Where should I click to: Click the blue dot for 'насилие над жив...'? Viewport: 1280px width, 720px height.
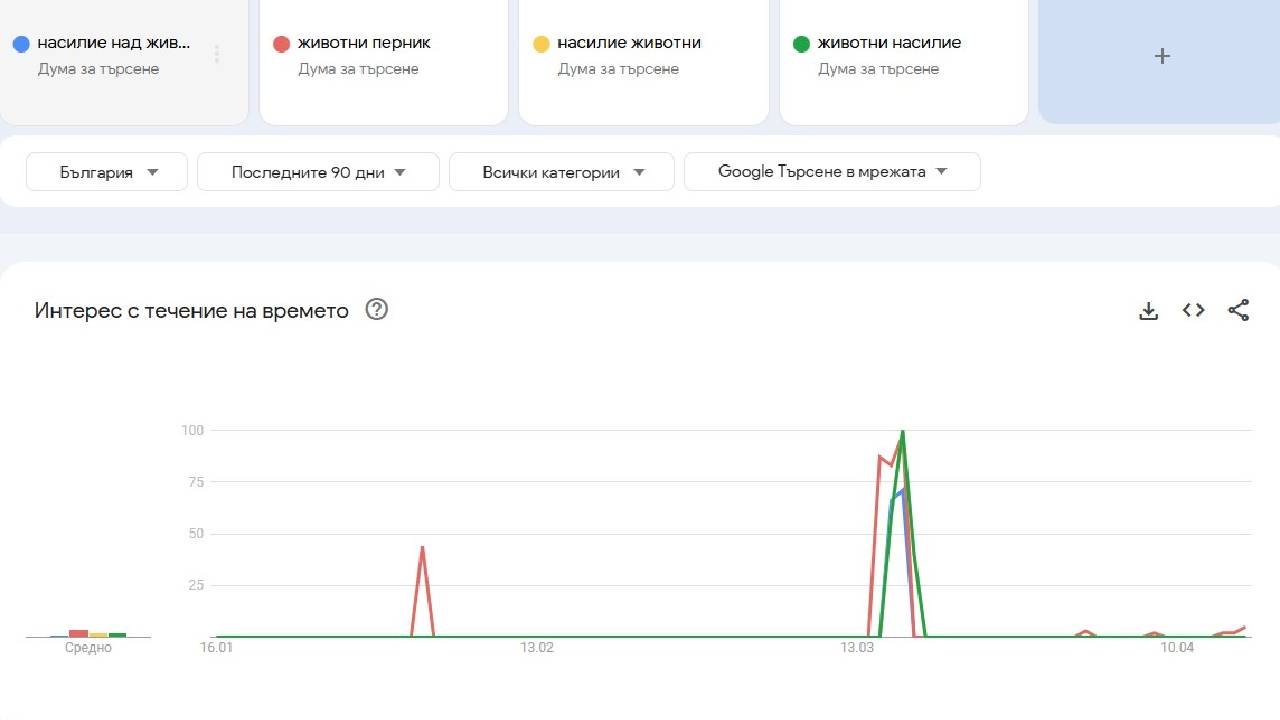(22, 43)
